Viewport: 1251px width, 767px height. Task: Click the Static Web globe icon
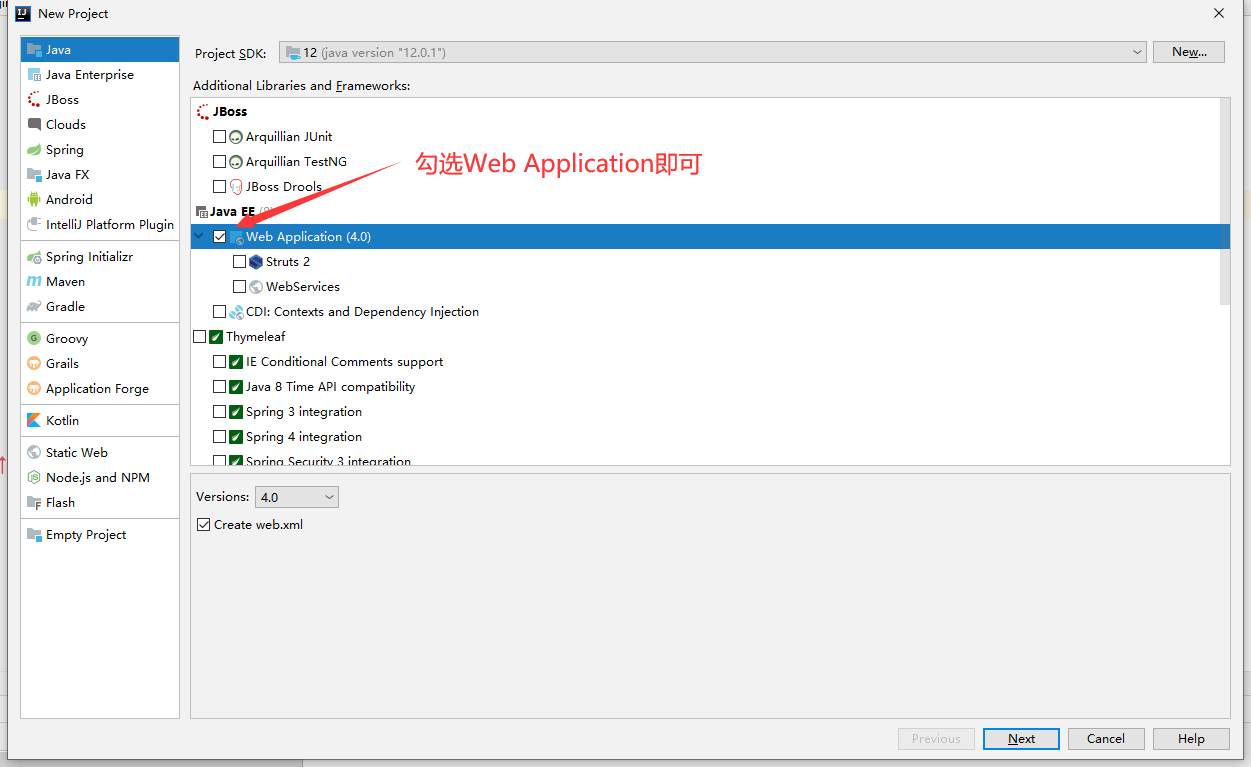pyautogui.click(x=34, y=453)
